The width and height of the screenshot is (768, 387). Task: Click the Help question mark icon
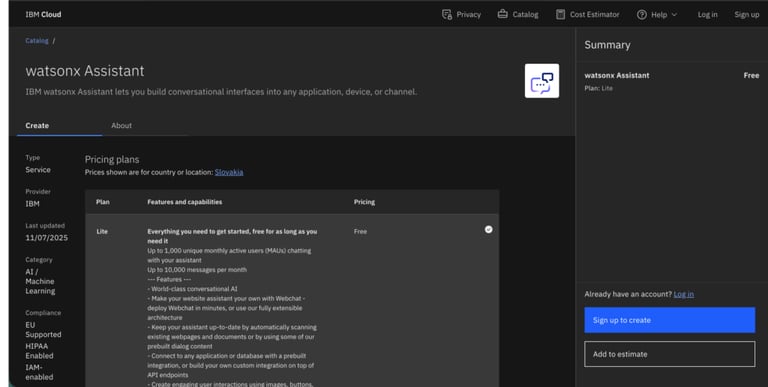(x=642, y=15)
